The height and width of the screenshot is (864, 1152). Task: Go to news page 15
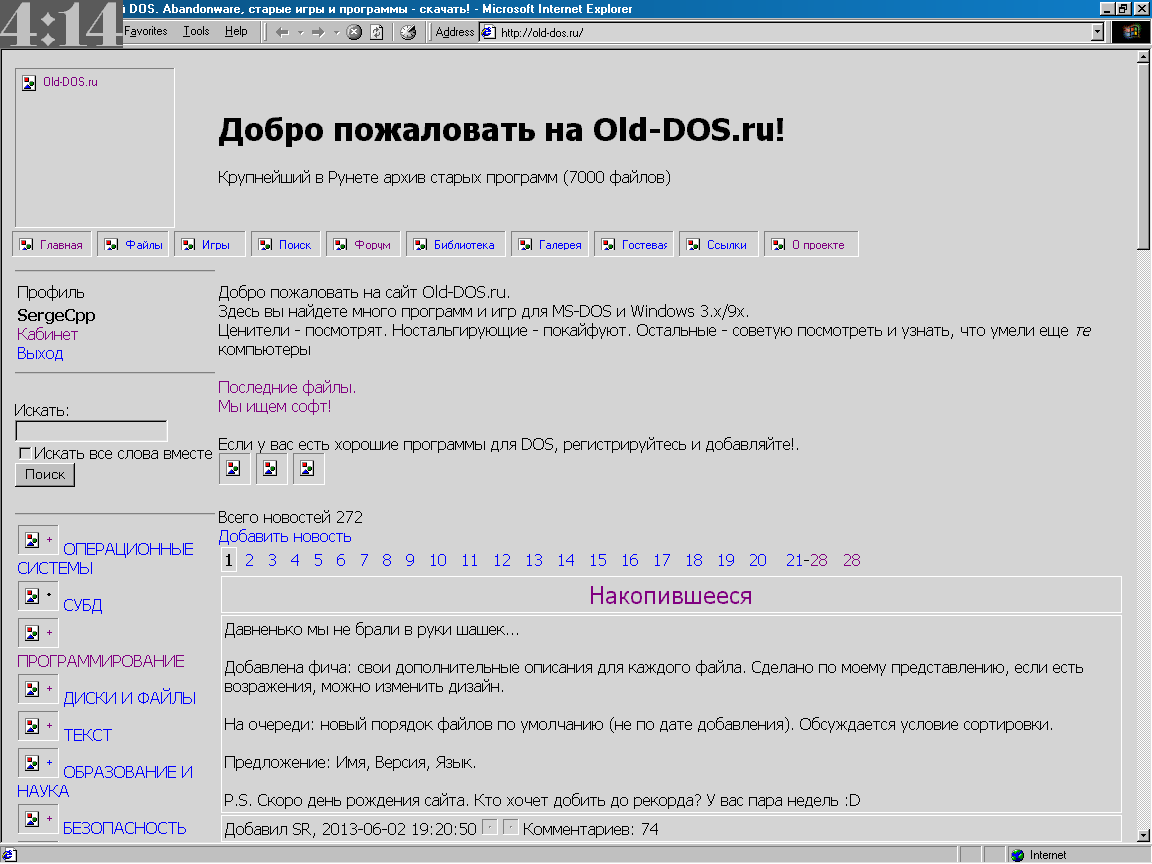[x=598, y=561]
